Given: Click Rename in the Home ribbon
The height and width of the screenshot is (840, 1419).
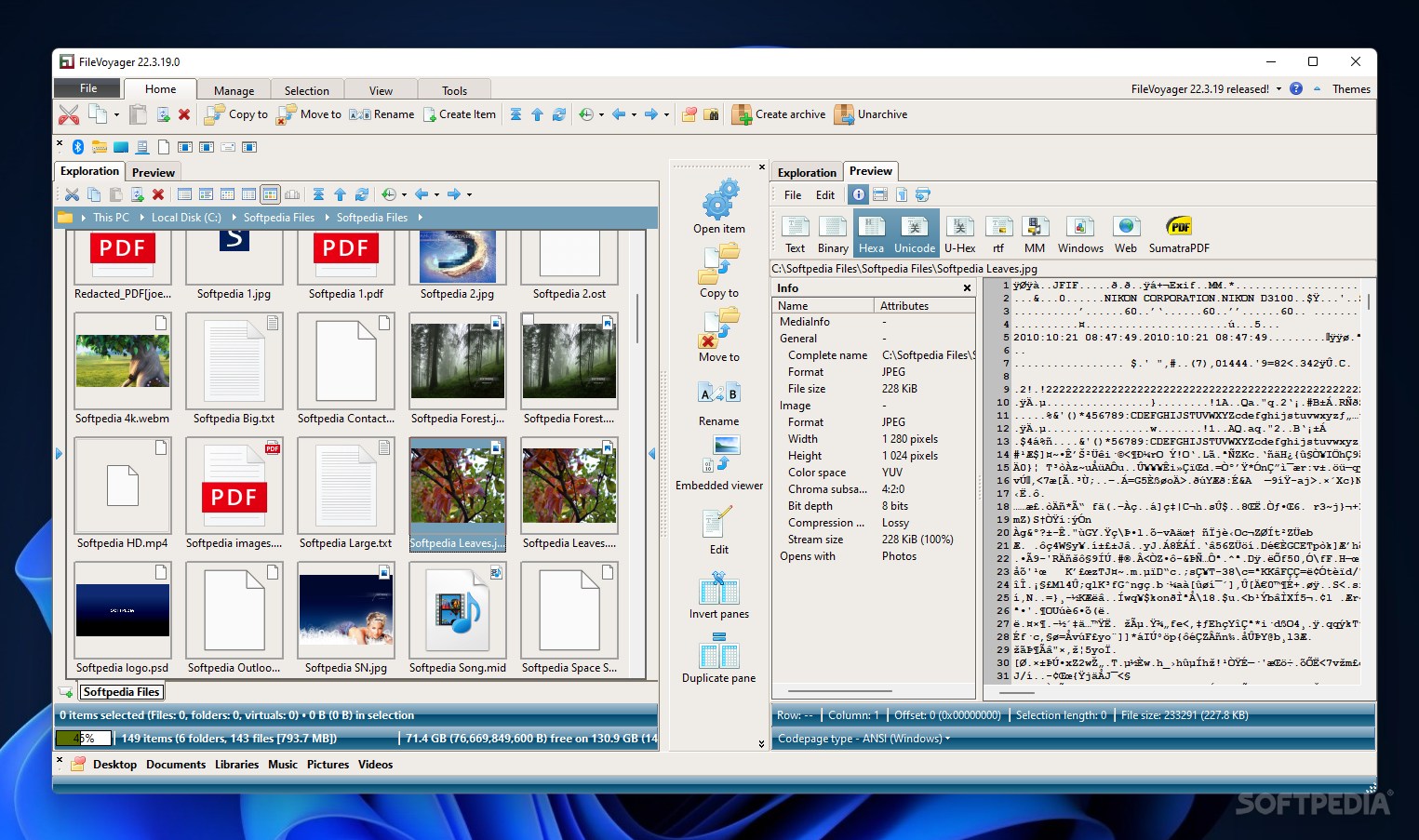Looking at the screenshot, I should pyautogui.click(x=382, y=114).
